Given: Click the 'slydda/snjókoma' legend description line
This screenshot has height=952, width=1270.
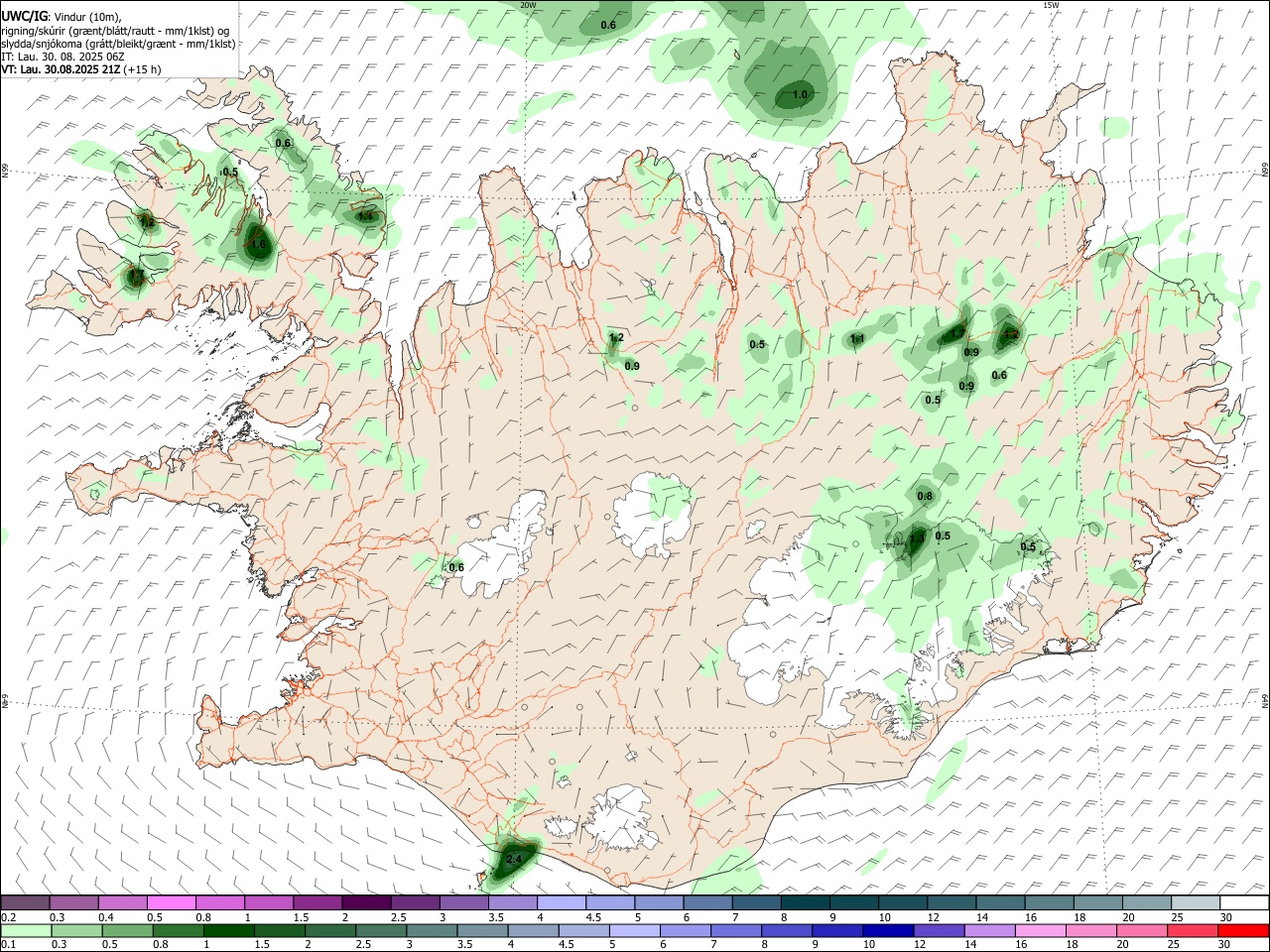Looking at the screenshot, I should (118, 44).
